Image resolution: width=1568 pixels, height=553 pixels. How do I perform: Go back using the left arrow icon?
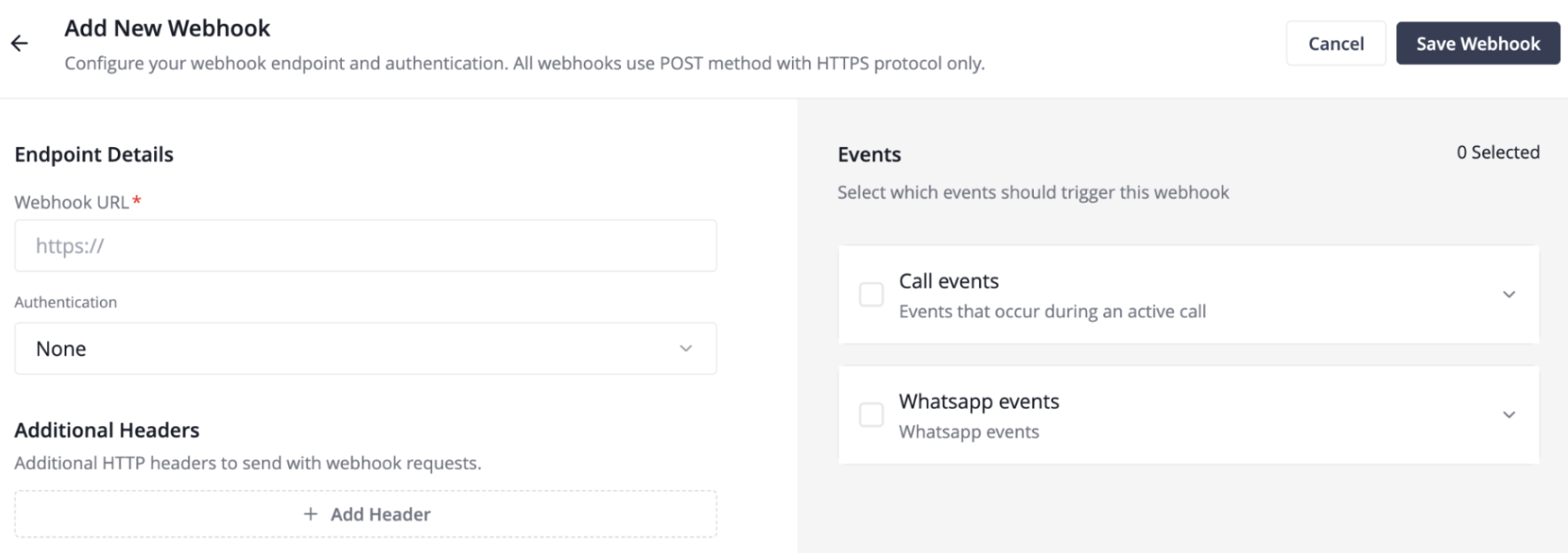[x=19, y=43]
